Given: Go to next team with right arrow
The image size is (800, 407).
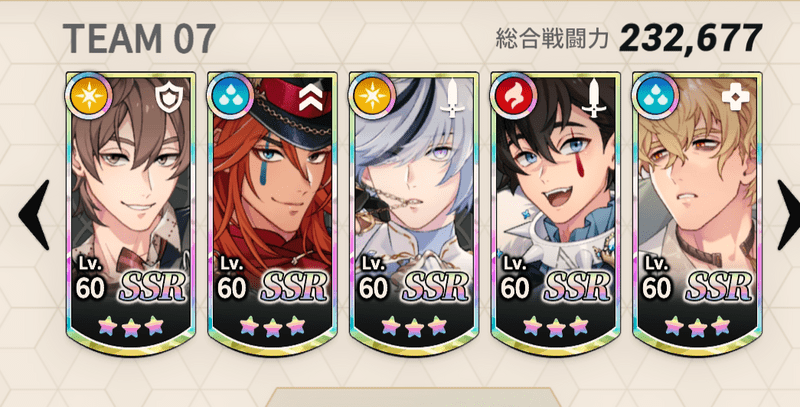Looking at the screenshot, I should coord(788,215).
